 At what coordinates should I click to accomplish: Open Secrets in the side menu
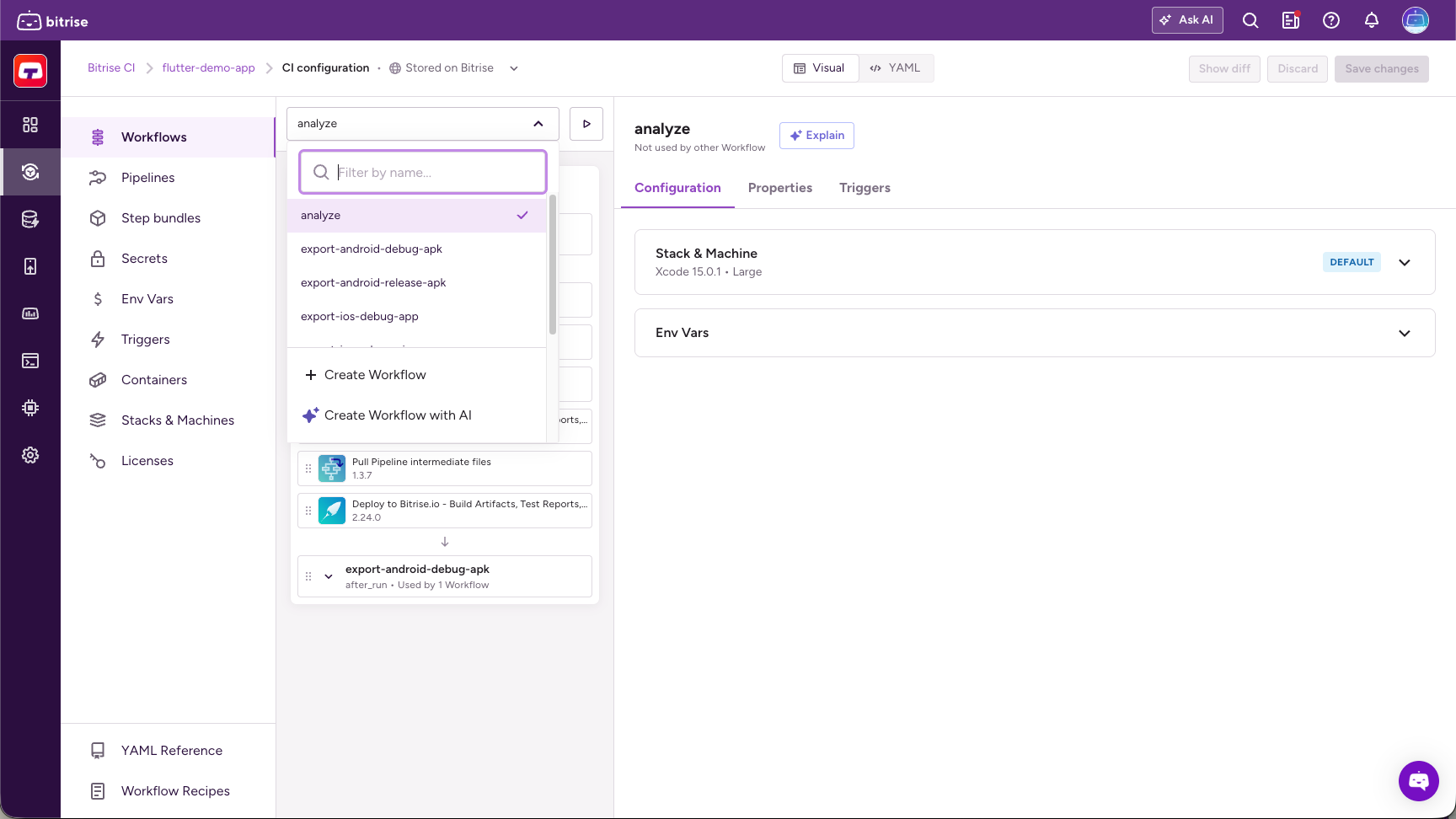(169, 259)
